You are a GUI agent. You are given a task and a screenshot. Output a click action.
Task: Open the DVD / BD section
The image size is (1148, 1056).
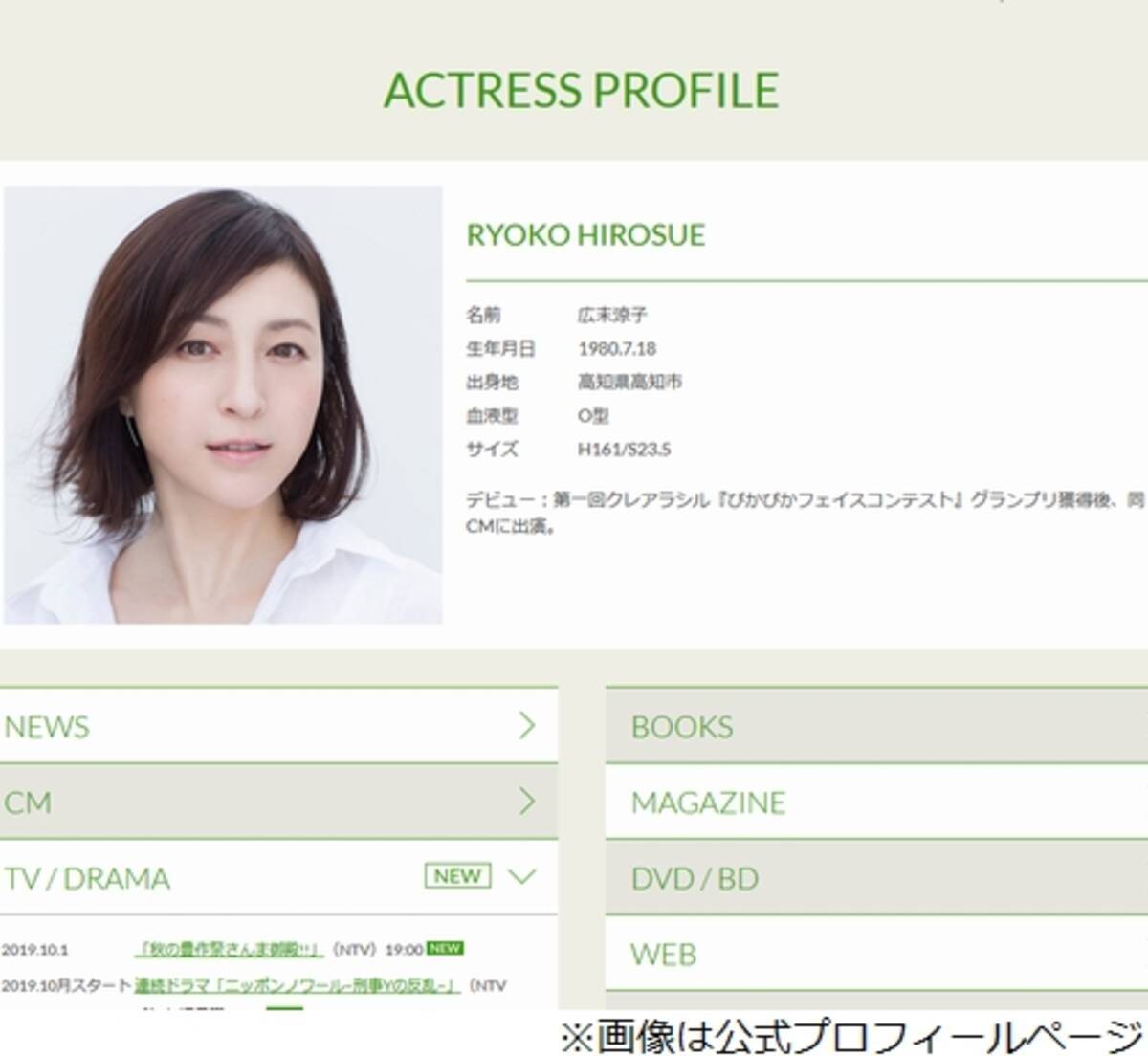tap(876, 877)
